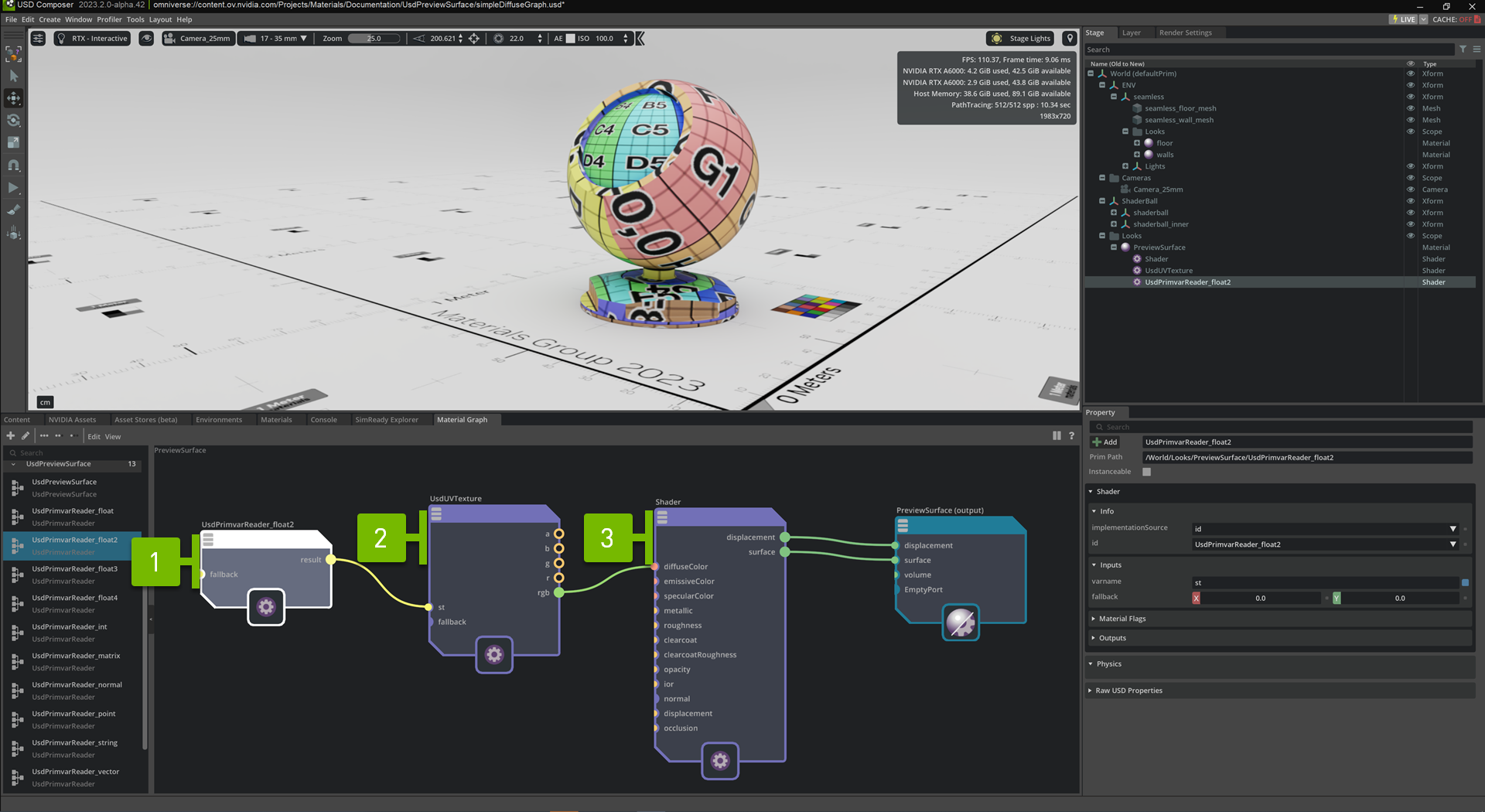
Task: Adjust the fallback X value field
Action: [x=1261, y=598]
